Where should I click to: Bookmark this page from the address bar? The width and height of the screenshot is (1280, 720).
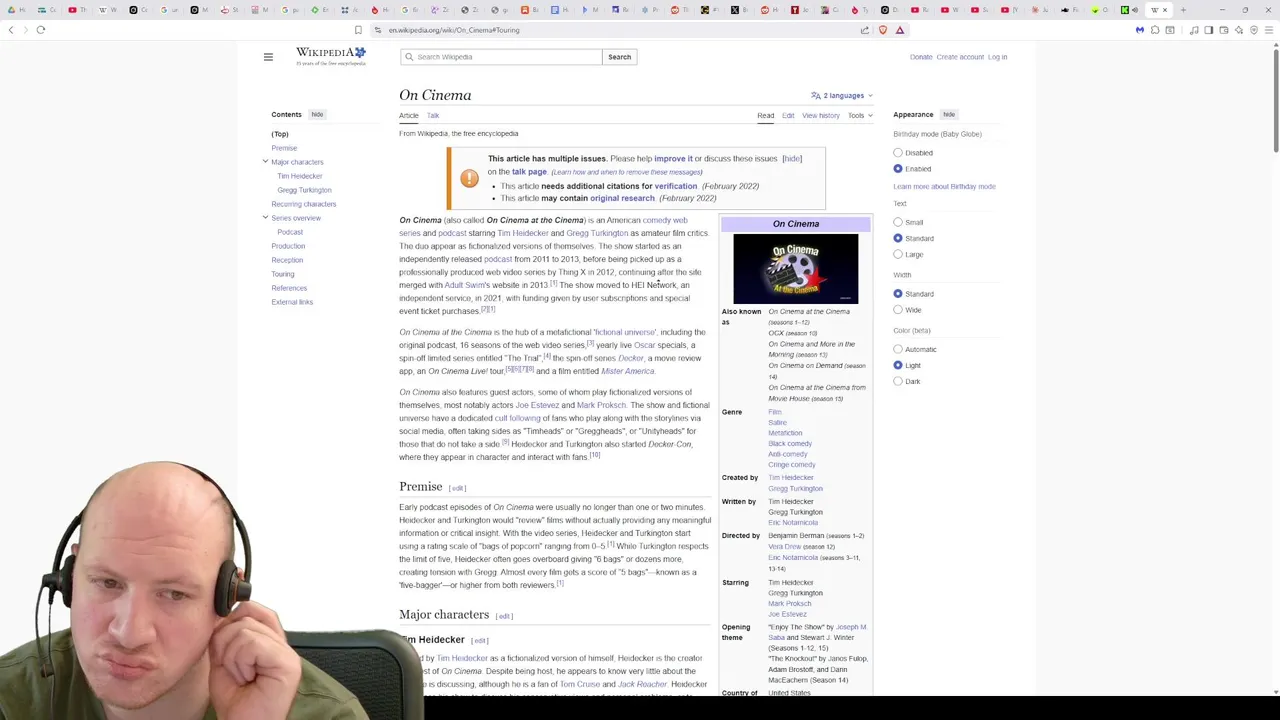point(358,30)
